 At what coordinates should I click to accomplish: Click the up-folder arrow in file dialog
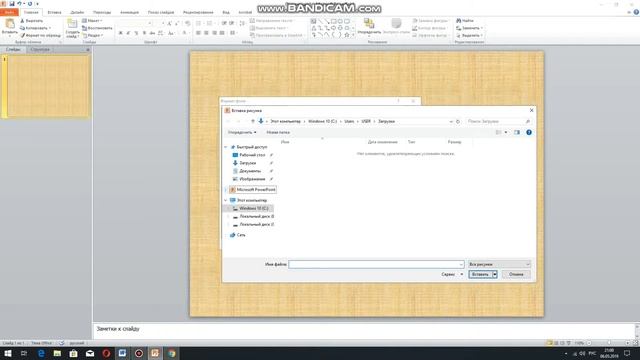point(253,121)
